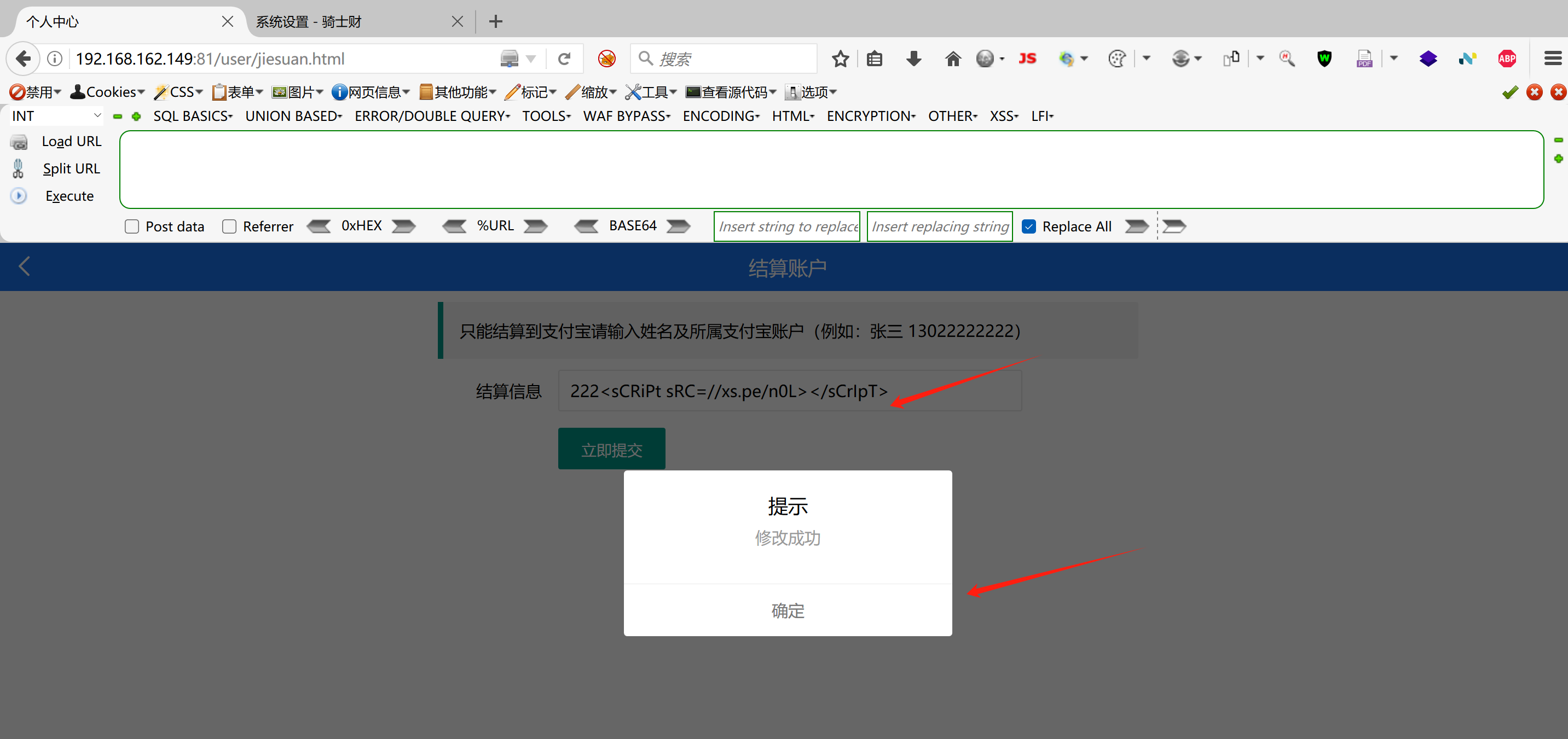Image resolution: width=1568 pixels, height=739 pixels.
Task: Click HackBar Execute play icon
Action: 19,196
